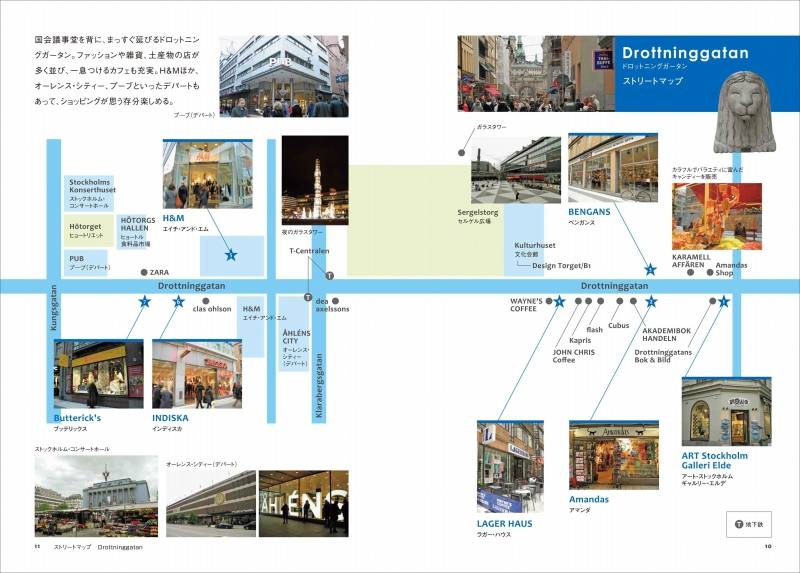Click the Butterick's heading text

[x=77, y=418]
